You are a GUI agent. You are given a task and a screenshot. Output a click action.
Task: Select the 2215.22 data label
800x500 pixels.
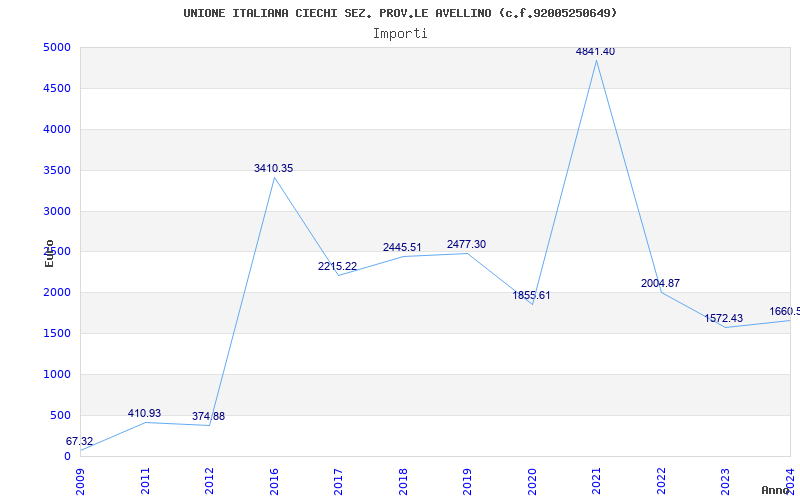[x=337, y=266]
